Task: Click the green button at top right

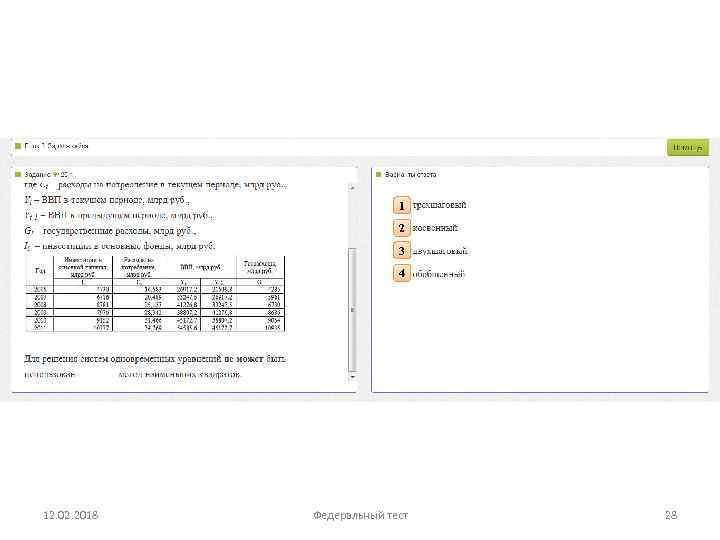Action: point(687,147)
